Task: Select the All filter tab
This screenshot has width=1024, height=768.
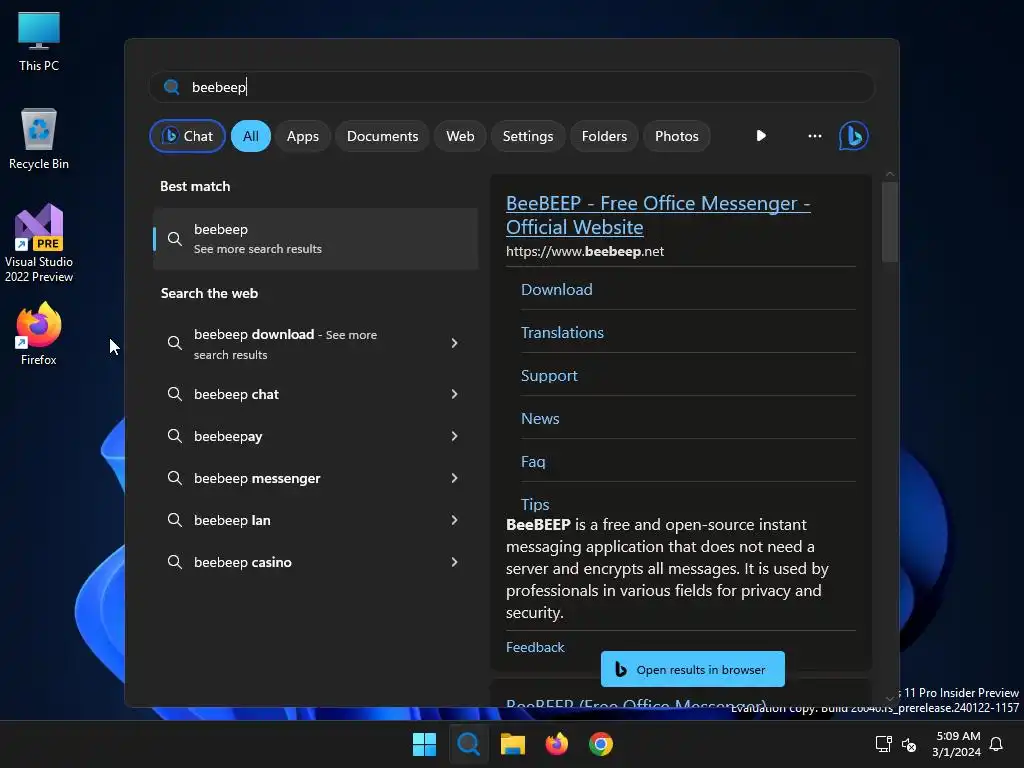Action: 251,136
